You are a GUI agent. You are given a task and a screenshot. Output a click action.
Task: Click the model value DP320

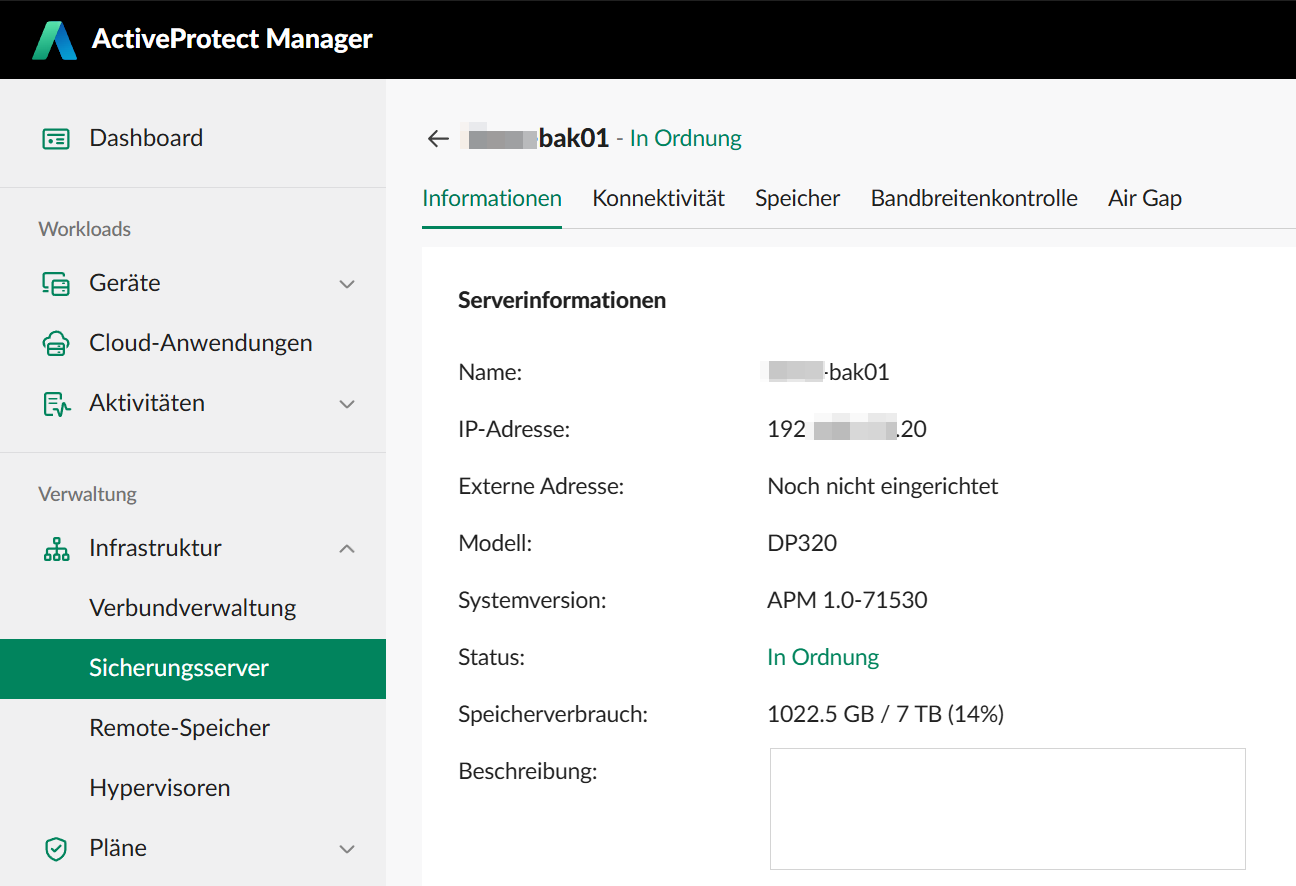[x=802, y=544]
